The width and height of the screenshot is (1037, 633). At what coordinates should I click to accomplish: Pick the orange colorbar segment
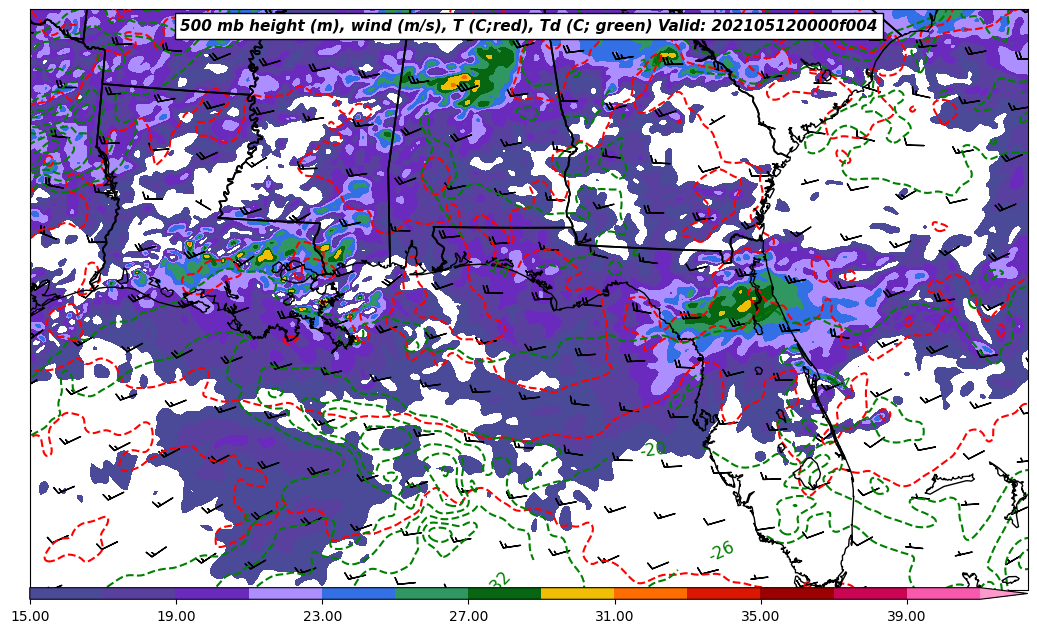pos(650,593)
